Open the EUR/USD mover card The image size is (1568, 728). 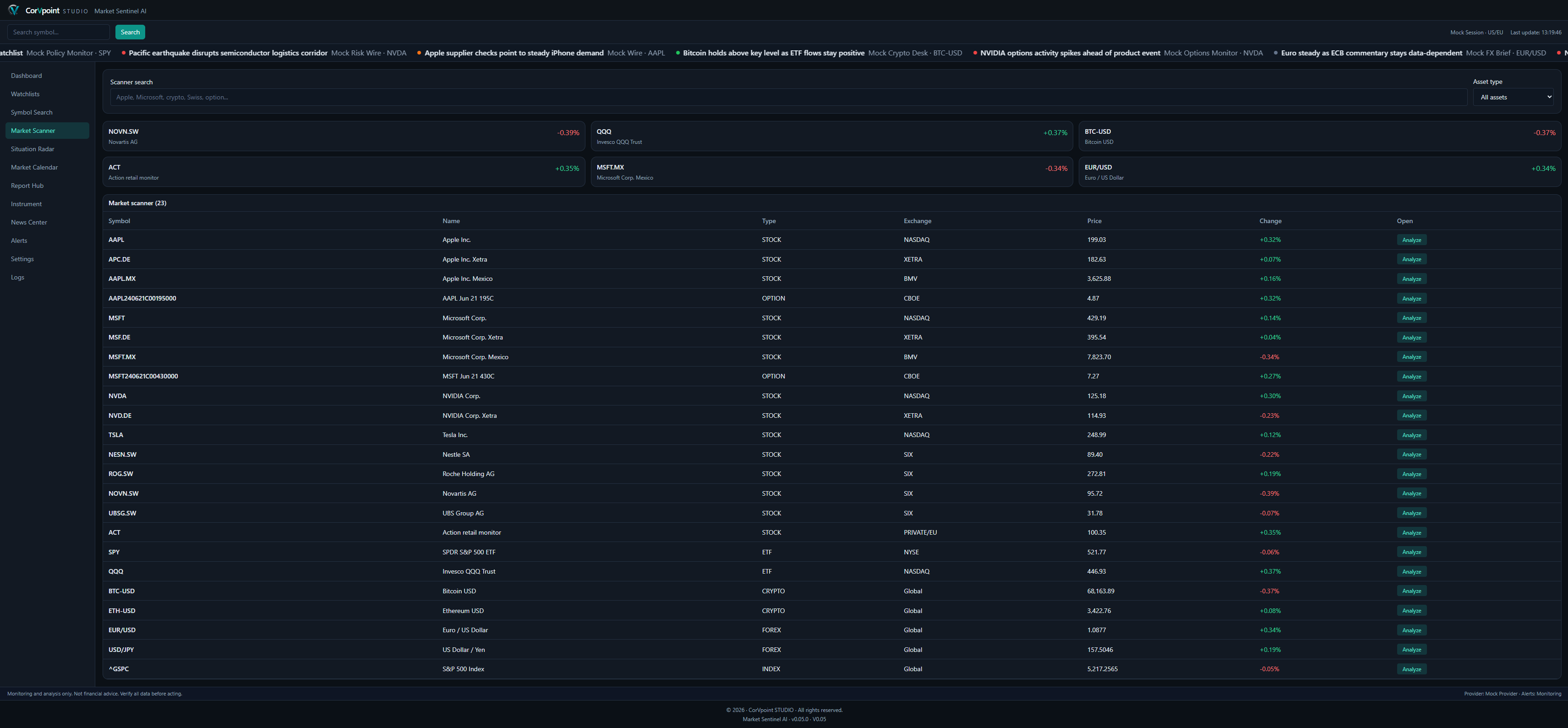tap(1320, 172)
